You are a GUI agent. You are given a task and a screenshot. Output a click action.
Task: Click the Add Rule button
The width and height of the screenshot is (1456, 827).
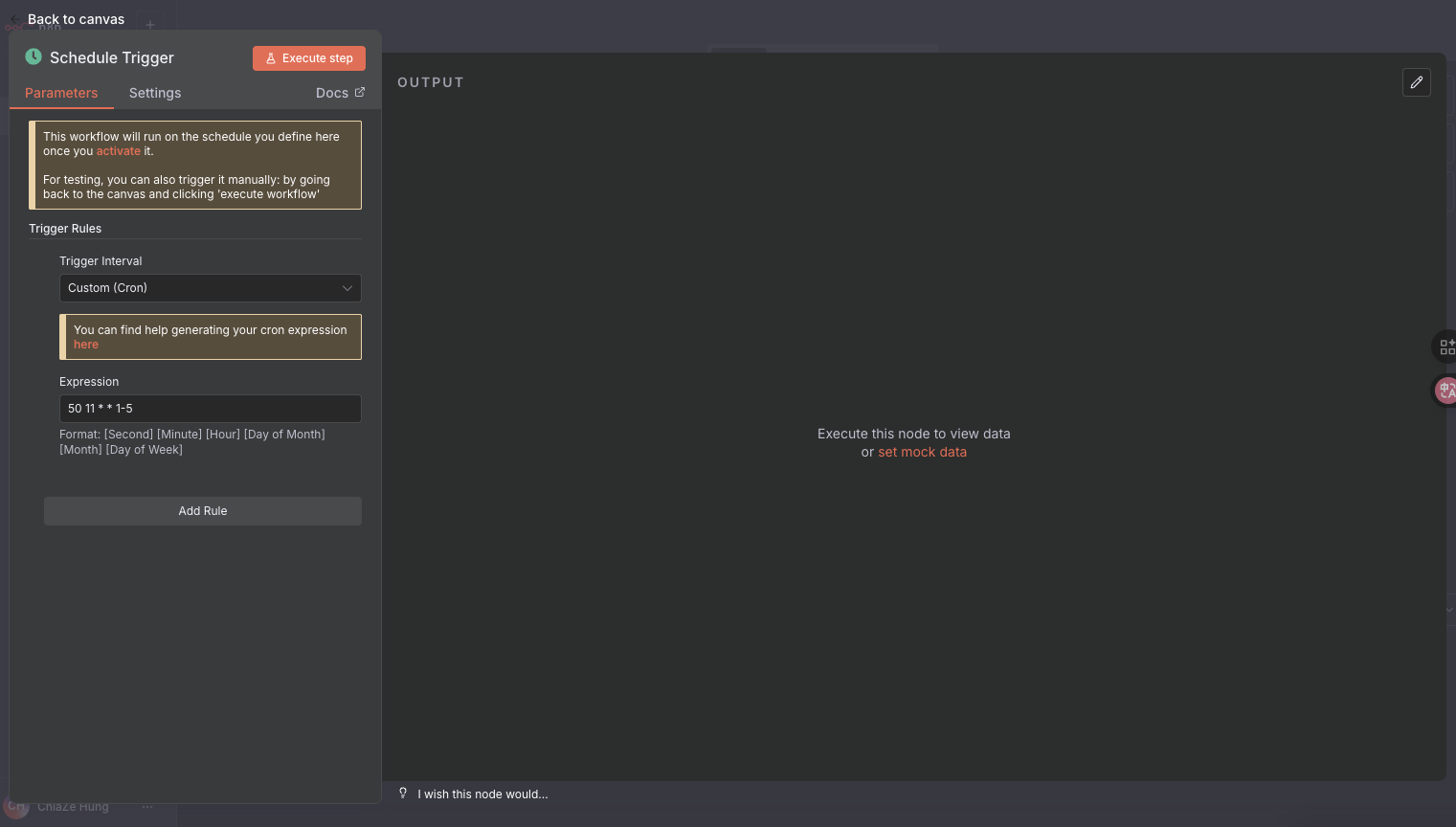tap(203, 511)
